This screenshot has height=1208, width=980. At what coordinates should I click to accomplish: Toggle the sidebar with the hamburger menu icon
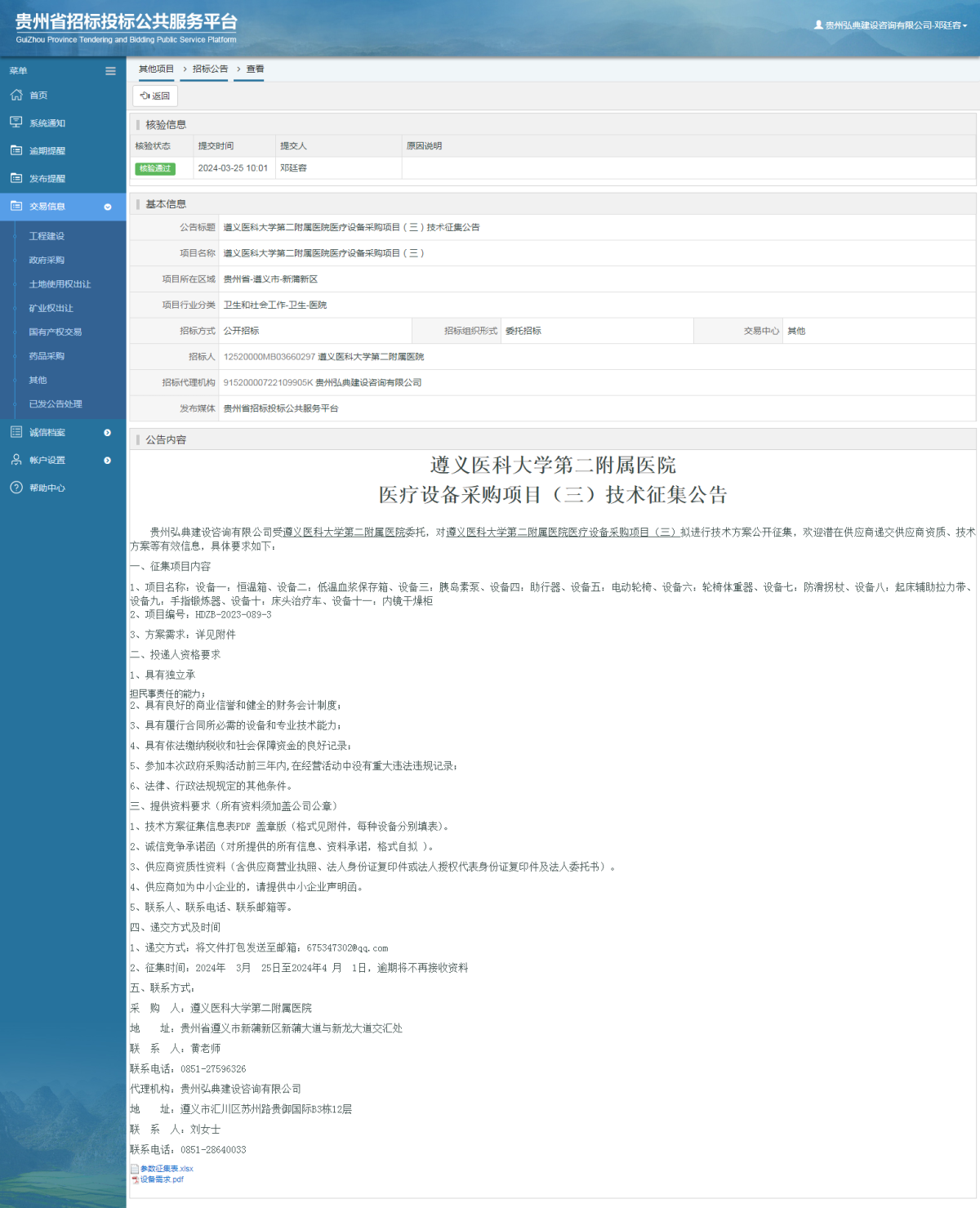(x=110, y=71)
